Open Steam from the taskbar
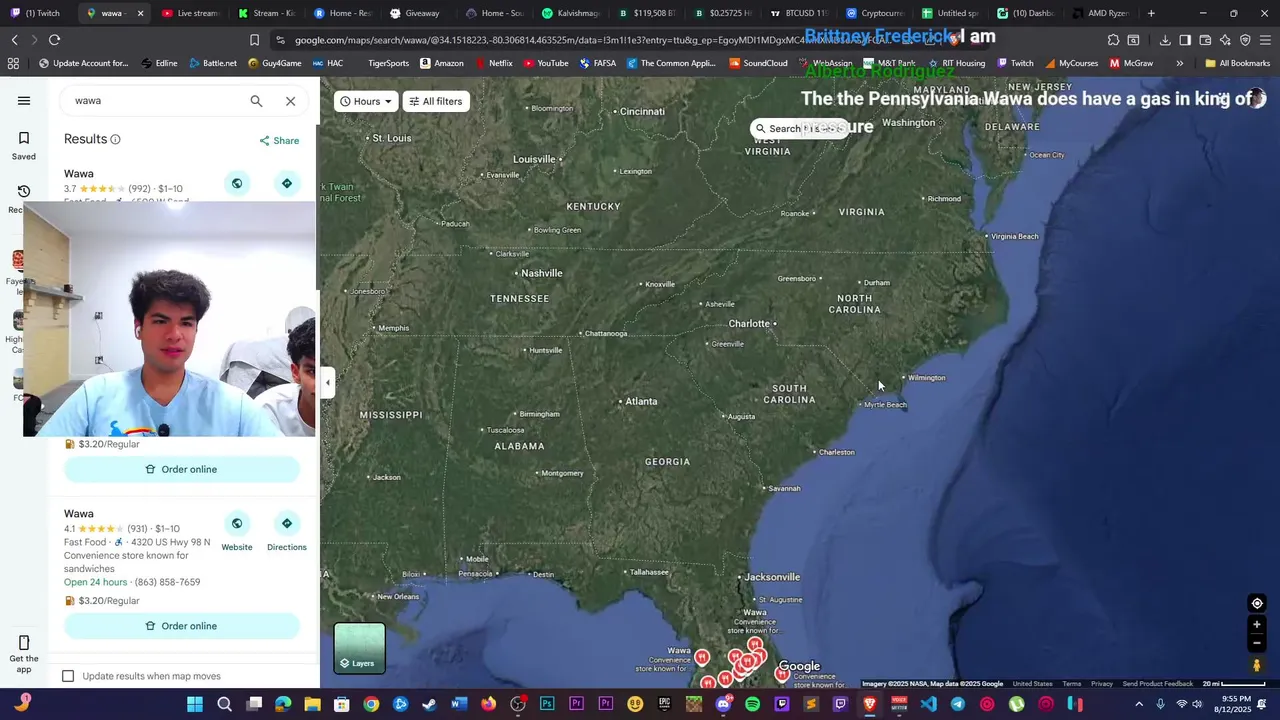Image resolution: width=1280 pixels, height=720 pixels. (x=430, y=704)
